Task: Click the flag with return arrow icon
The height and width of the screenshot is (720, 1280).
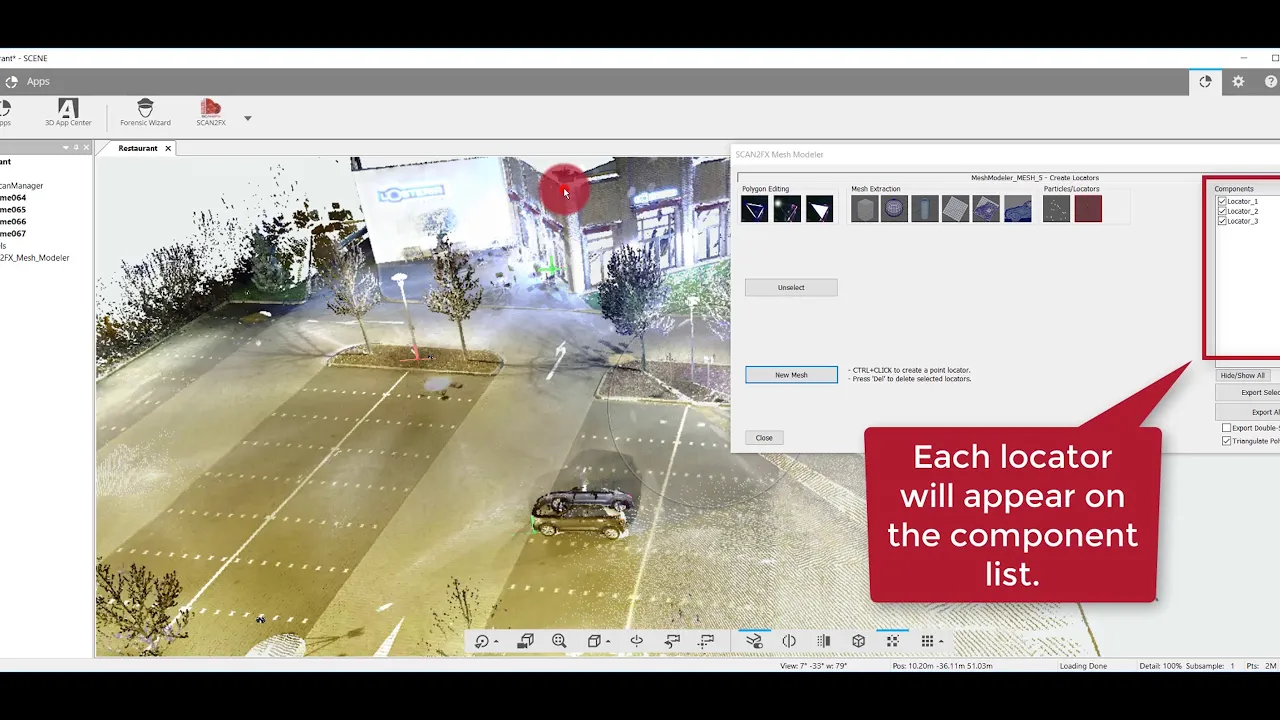Action: tap(672, 641)
